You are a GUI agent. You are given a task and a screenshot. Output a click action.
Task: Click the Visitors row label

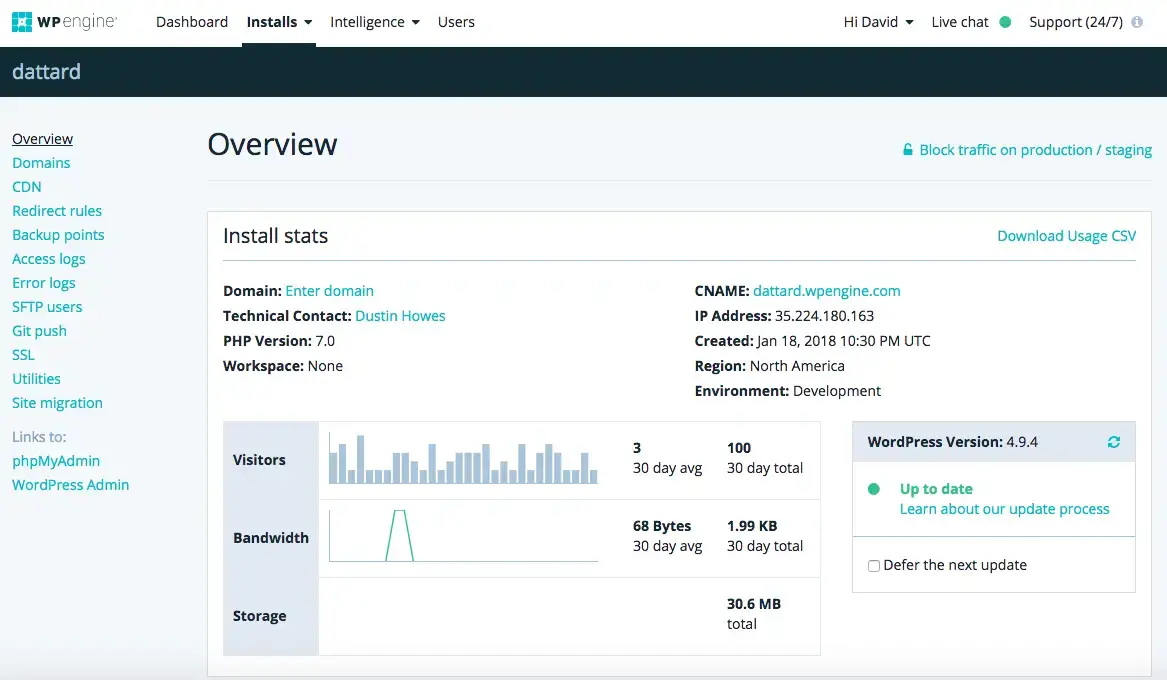pyautogui.click(x=259, y=460)
